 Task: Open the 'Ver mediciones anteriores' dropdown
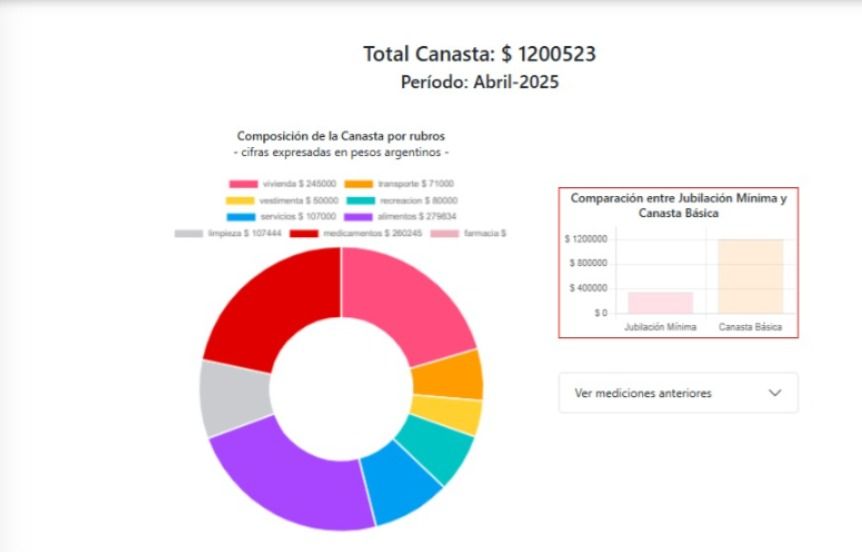click(678, 393)
